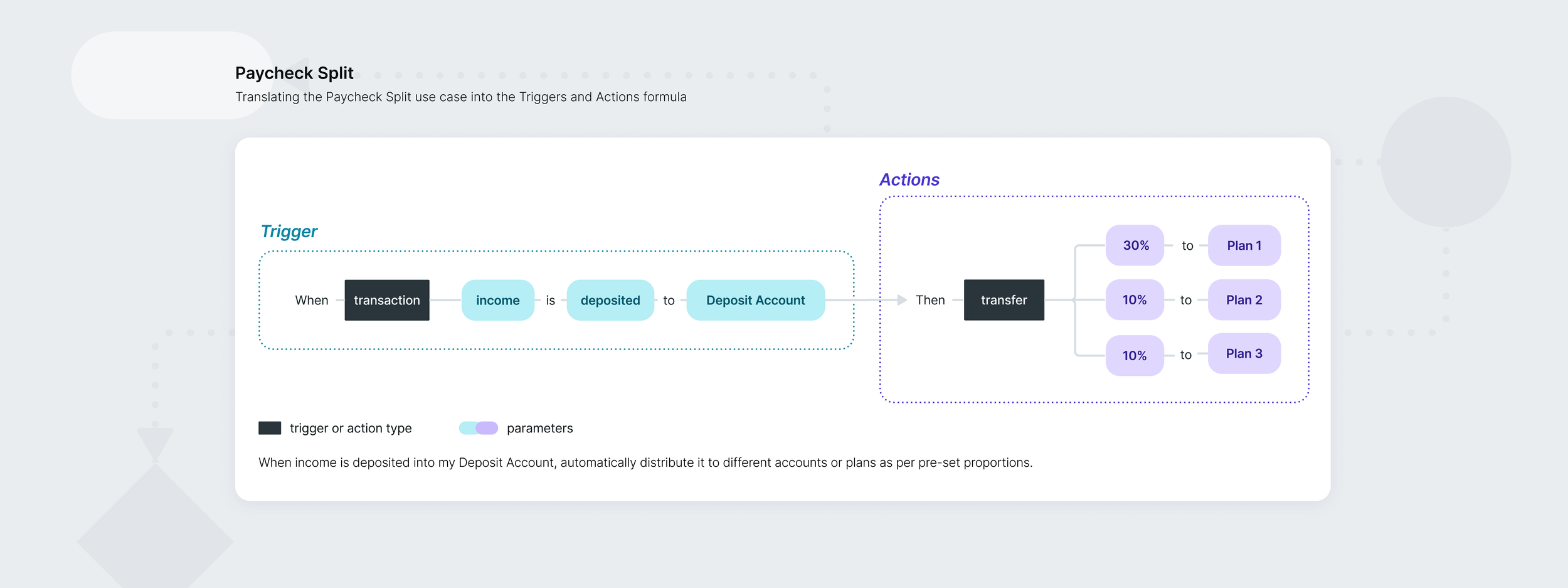Click the dark 'transaction' trigger type block
The height and width of the screenshot is (588, 1568).
[387, 300]
